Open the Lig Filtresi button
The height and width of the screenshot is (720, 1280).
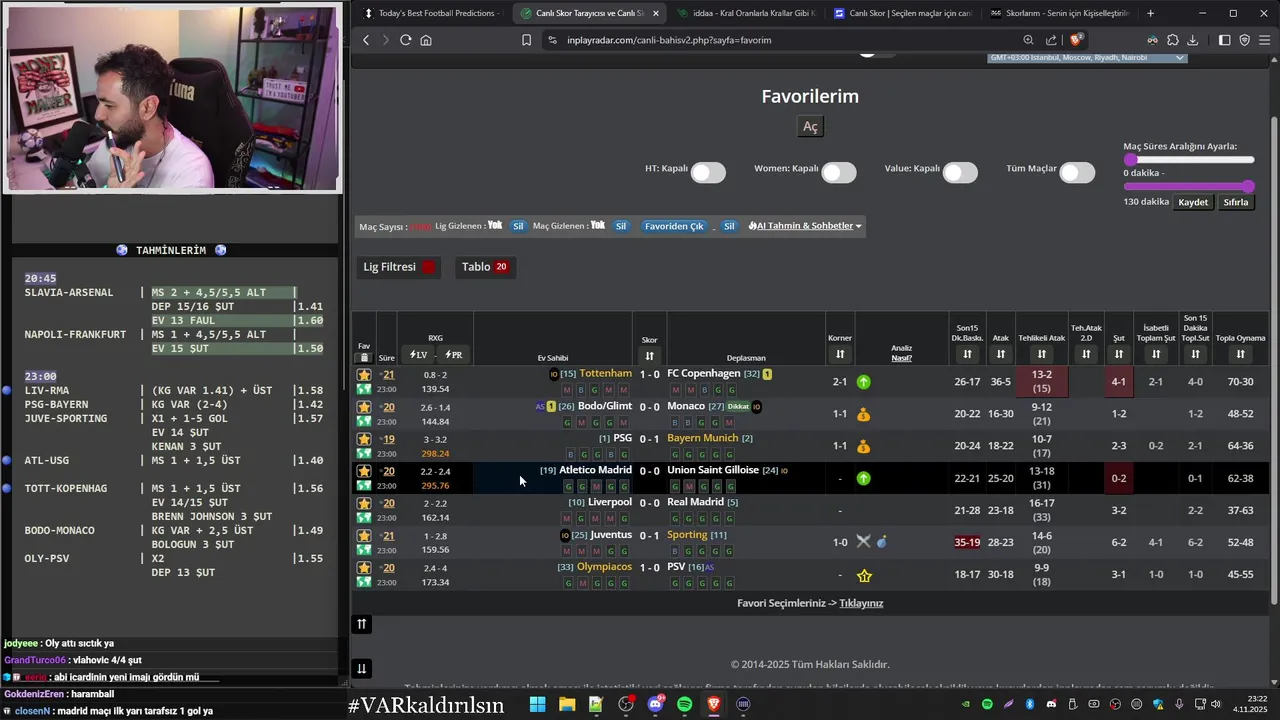pos(400,267)
